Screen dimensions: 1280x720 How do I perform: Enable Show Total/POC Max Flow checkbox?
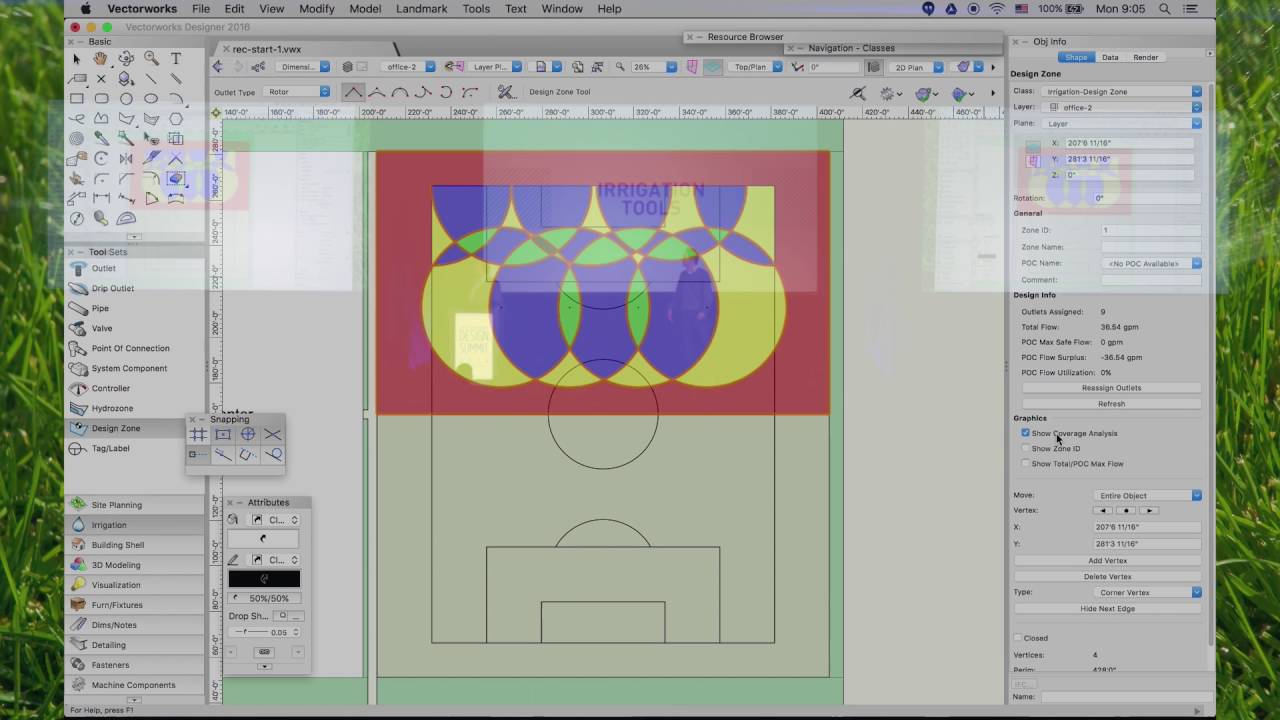click(x=1025, y=463)
